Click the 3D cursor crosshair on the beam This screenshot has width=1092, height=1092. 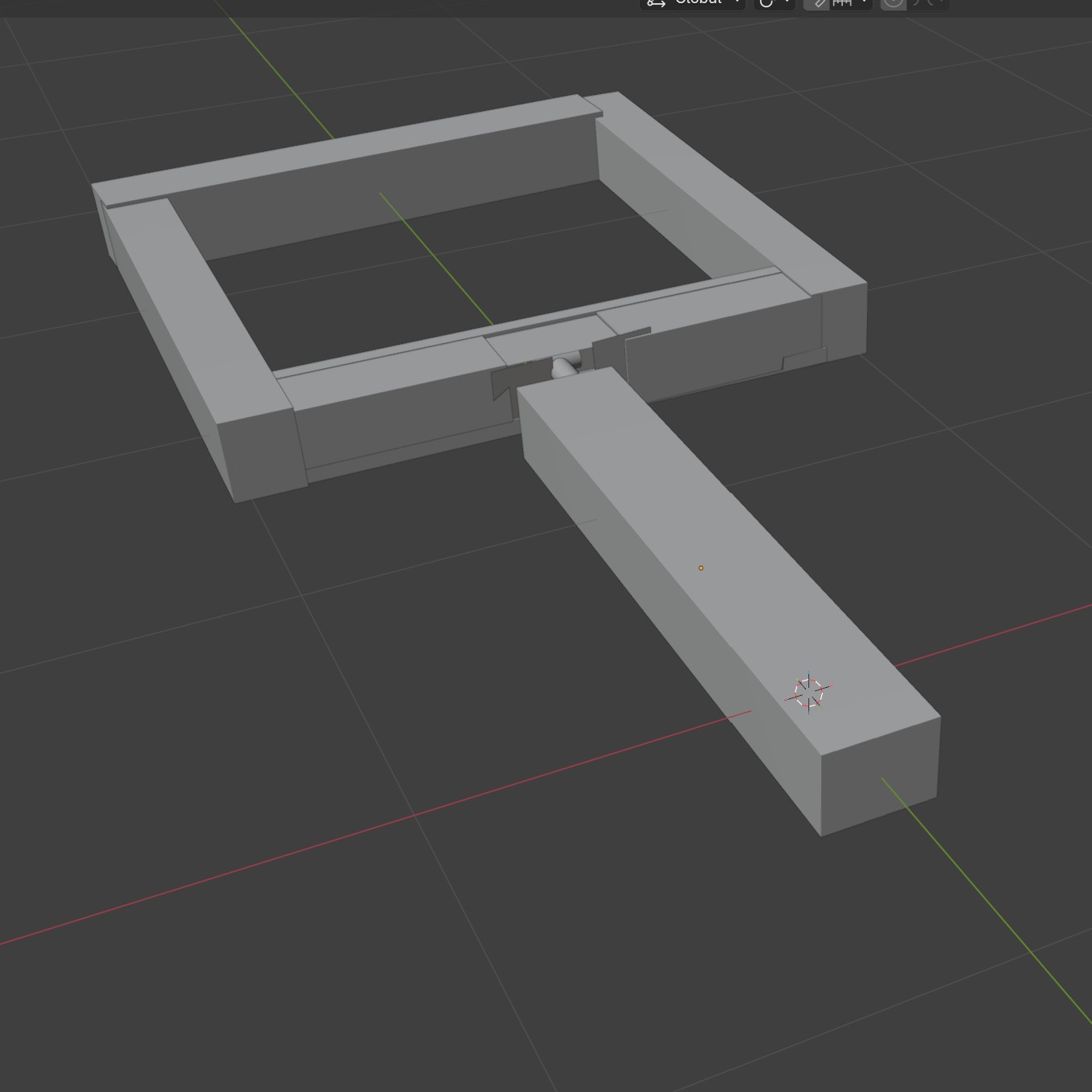[x=808, y=693]
